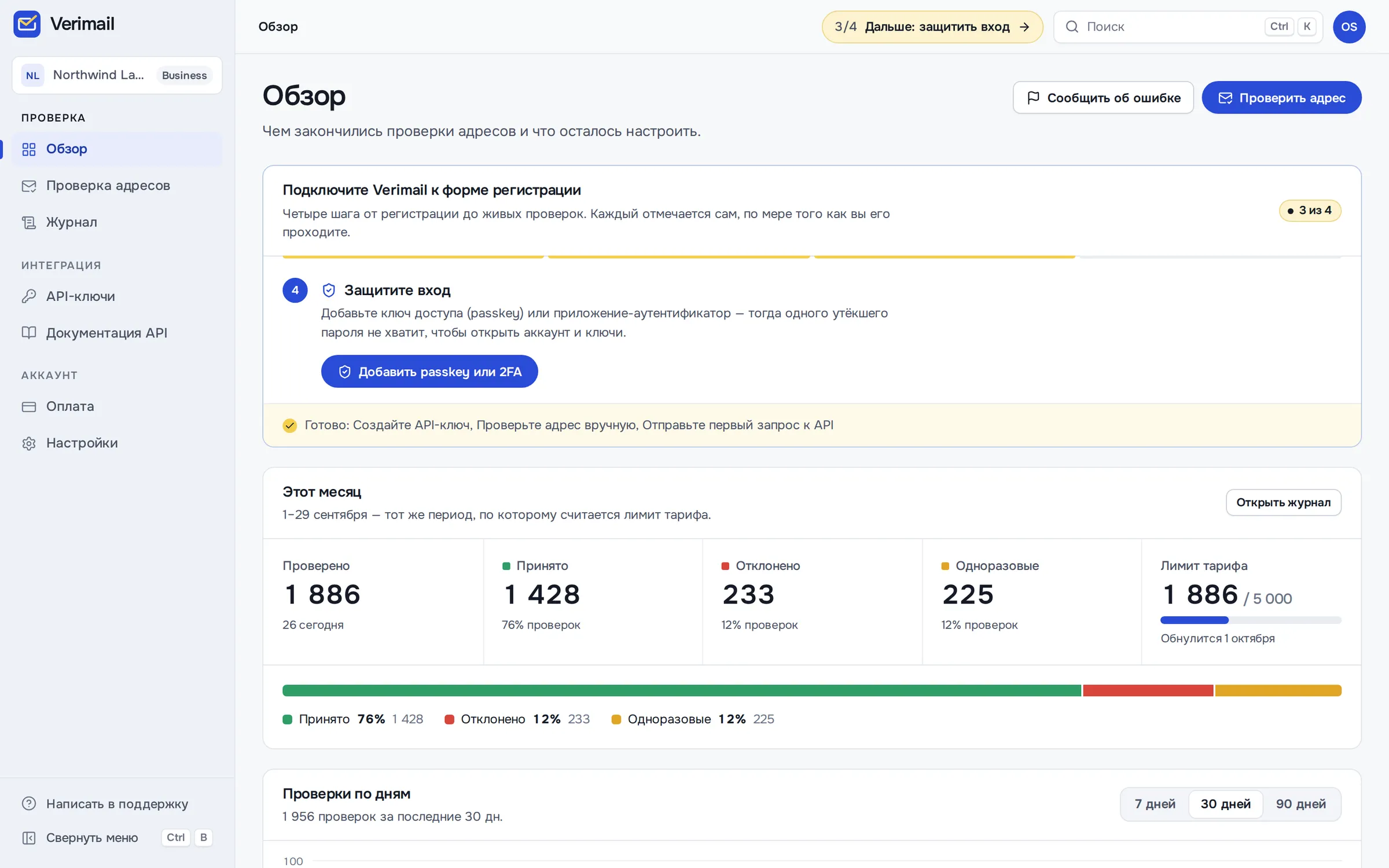Open the Журнал sidebar item
The height and width of the screenshot is (868, 1389).
click(x=117, y=222)
